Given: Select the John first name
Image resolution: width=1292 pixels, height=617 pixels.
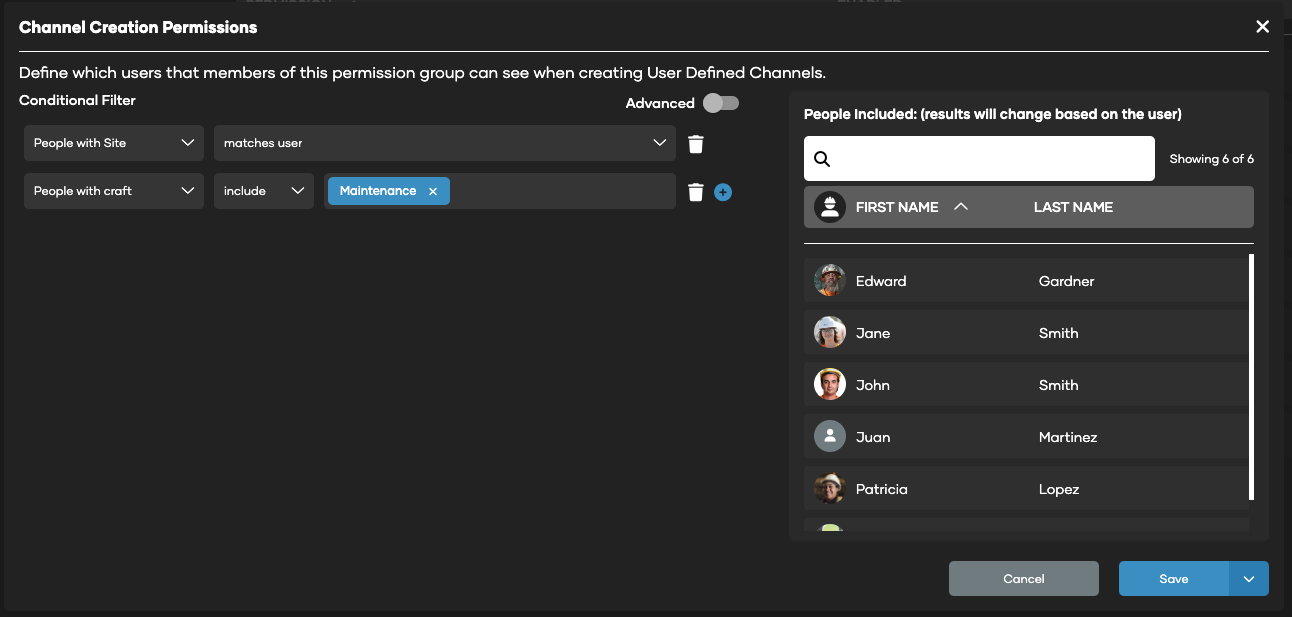Looking at the screenshot, I should (873, 385).
